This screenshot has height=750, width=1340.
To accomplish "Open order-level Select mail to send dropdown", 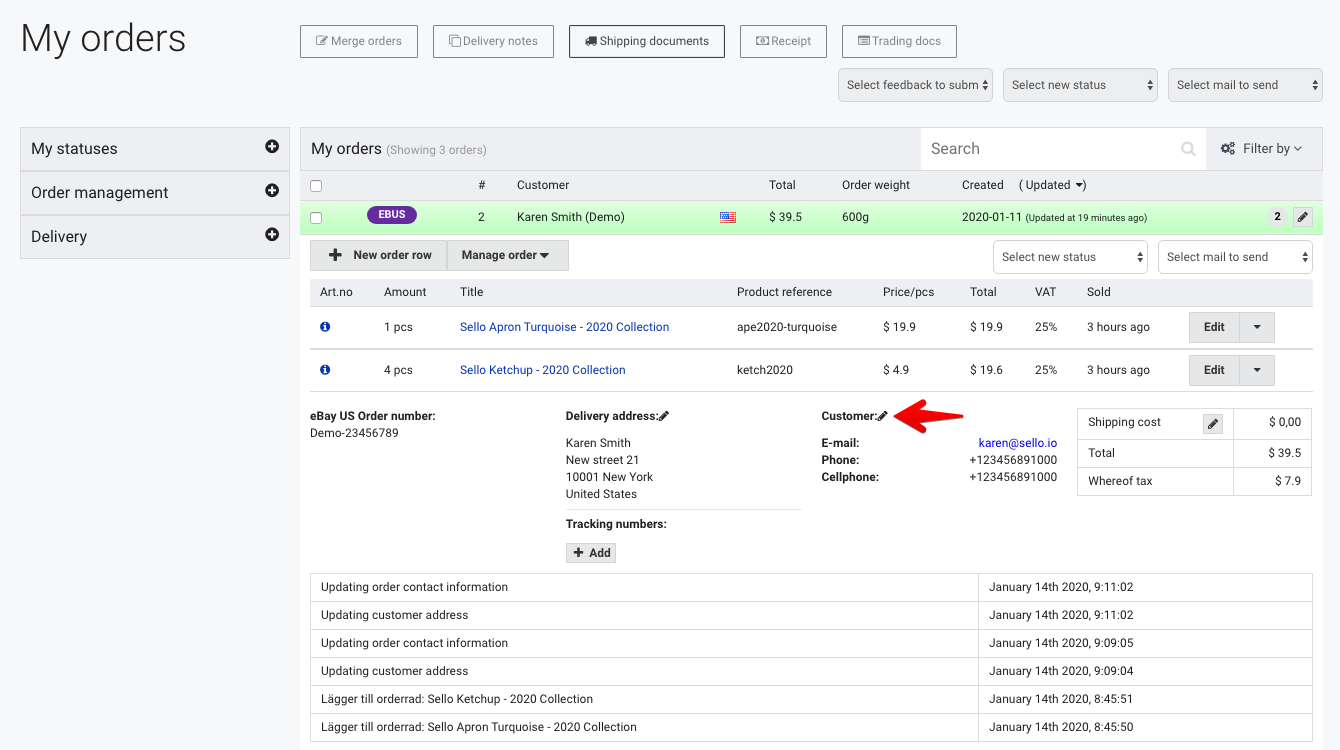I will 1235,257.
